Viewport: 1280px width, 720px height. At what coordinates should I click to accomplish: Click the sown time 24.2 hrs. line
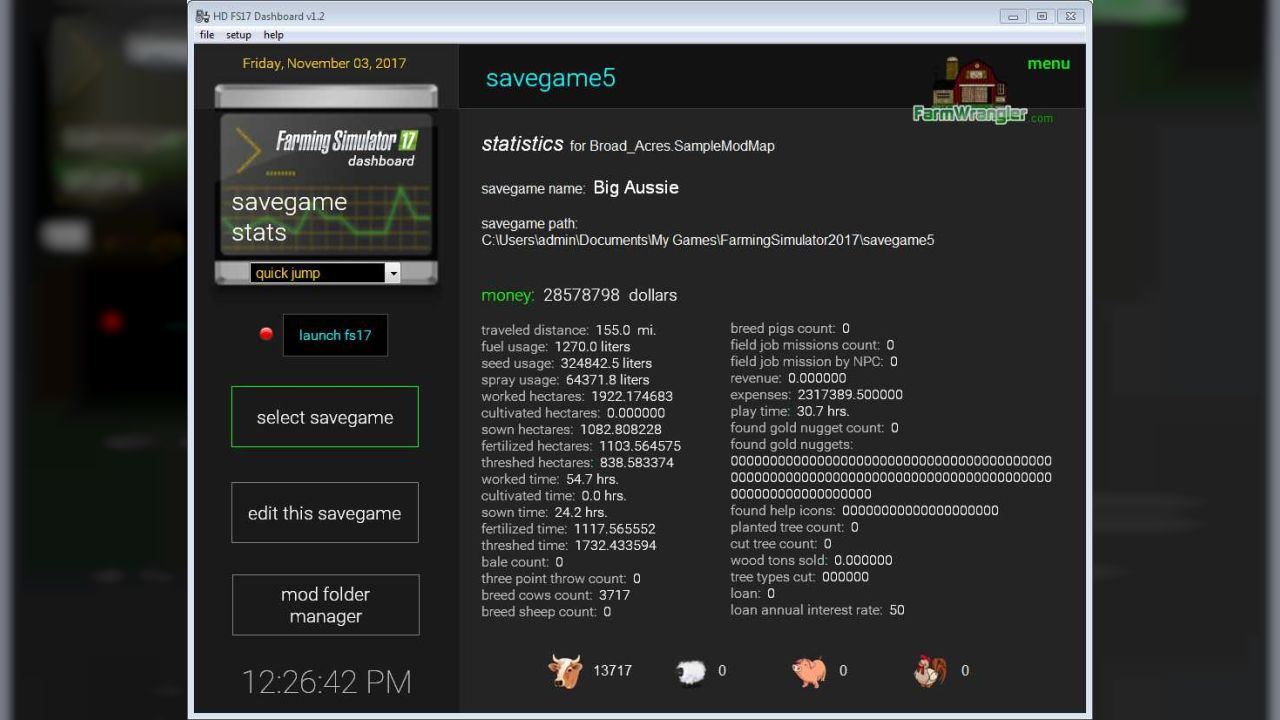pyautogui.click(x=544, y=512)
